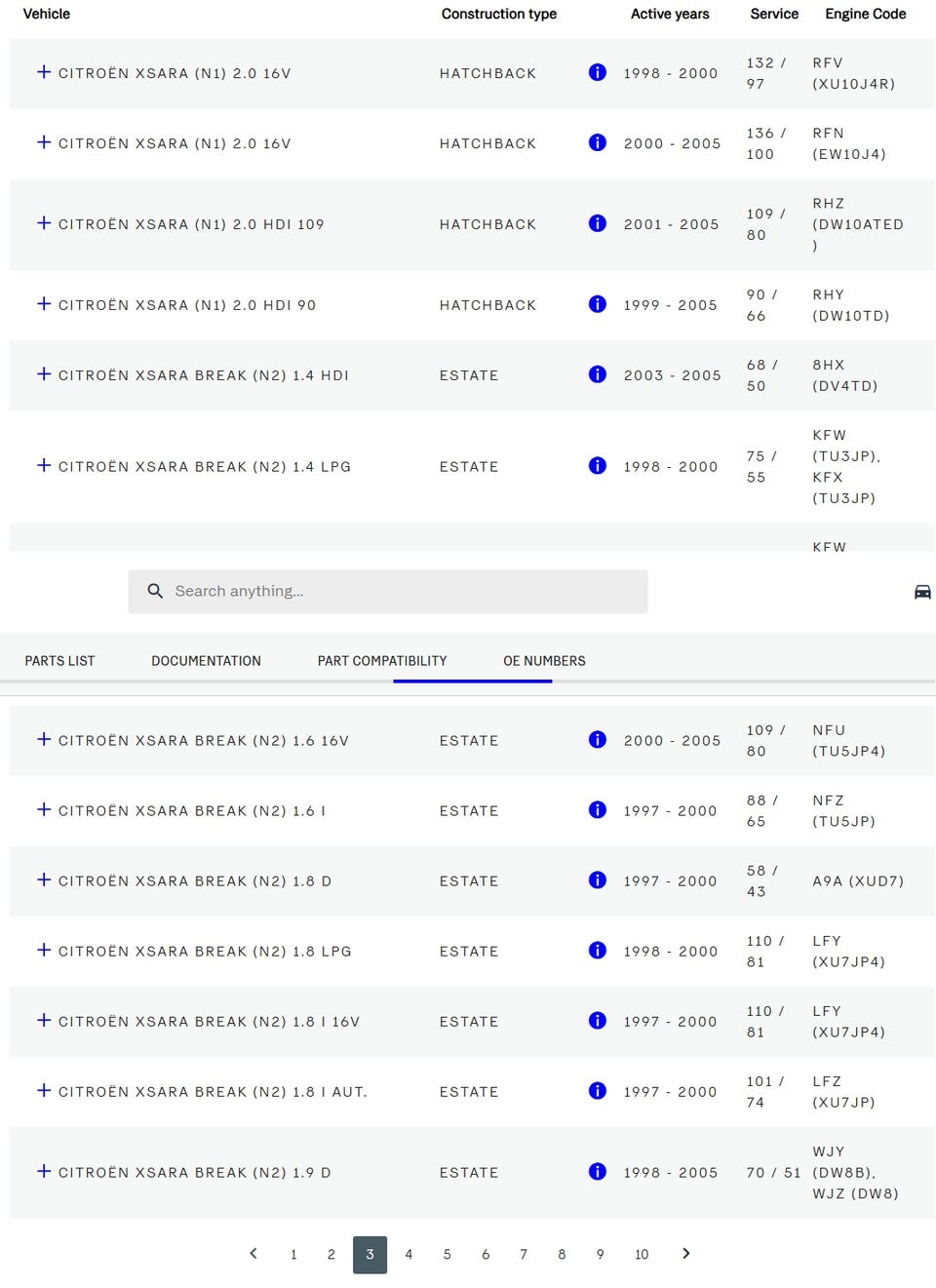Open Part Compatibility tab

pyautogui.click(x=382, y=661)
